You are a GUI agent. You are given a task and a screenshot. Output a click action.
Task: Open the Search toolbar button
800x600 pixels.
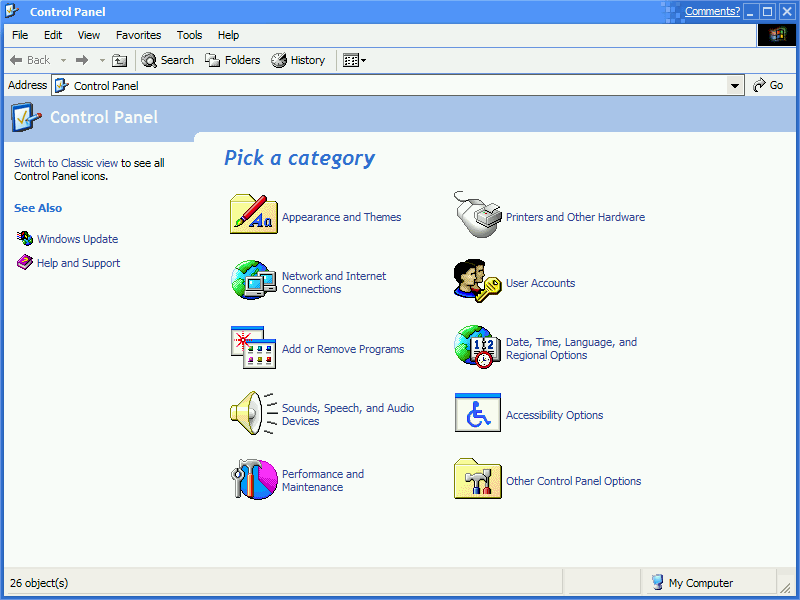click(x=167, y=60)
